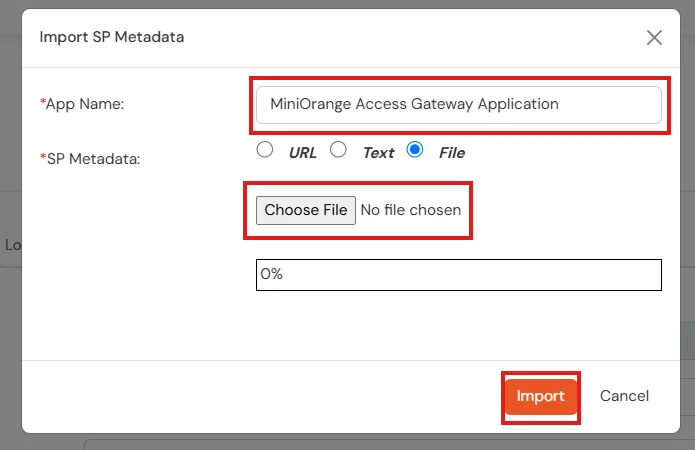Viewport: 695px width, 450px height.
Task: Select the Text radio button
Action: tap(339, 150)
